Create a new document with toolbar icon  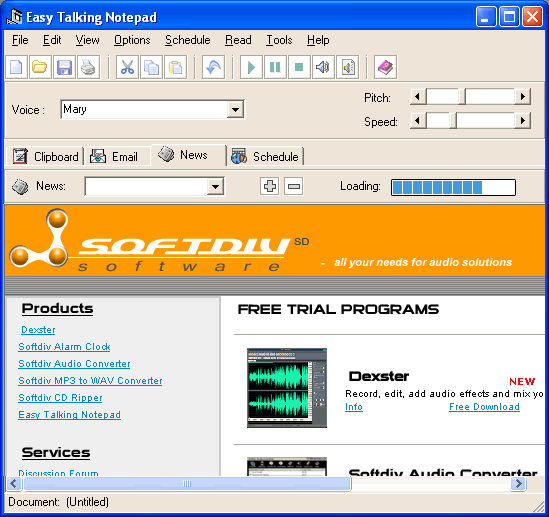(x=16, y=67)
